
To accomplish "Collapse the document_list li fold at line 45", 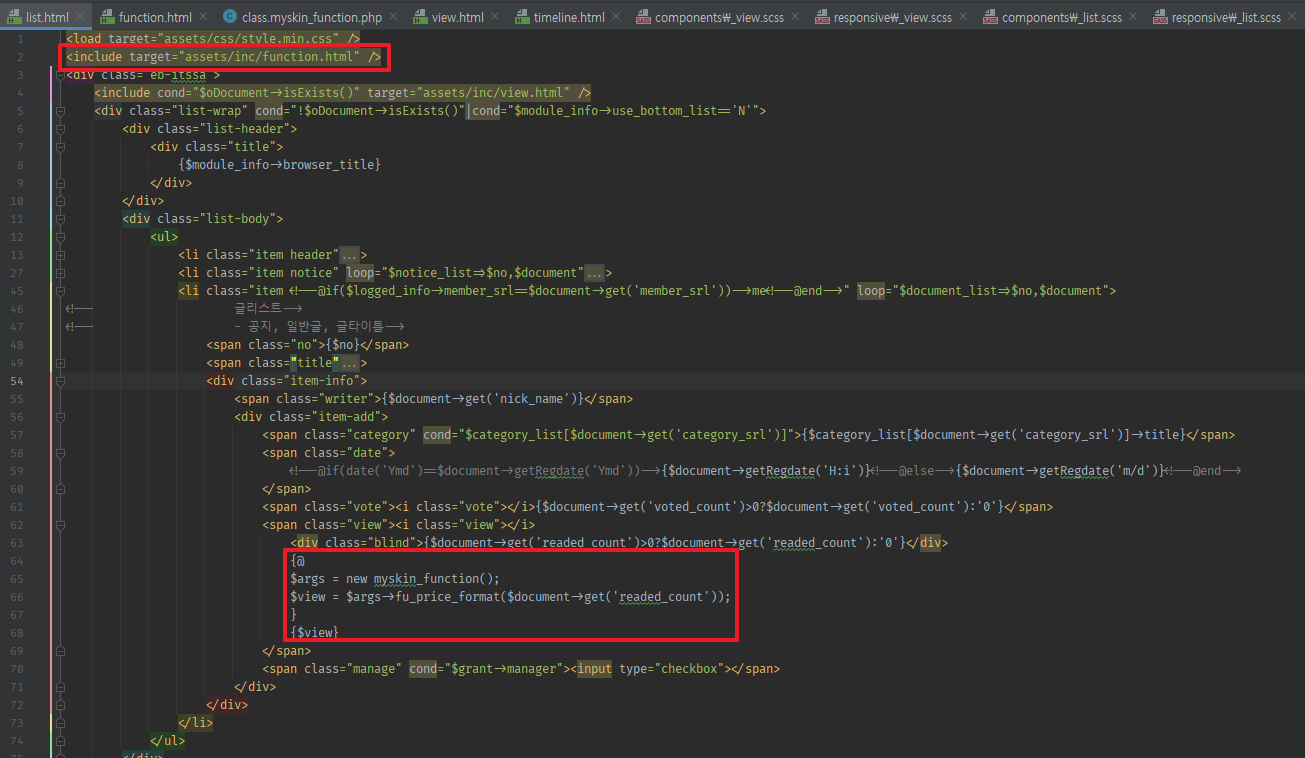I will (x=60, y=291).
